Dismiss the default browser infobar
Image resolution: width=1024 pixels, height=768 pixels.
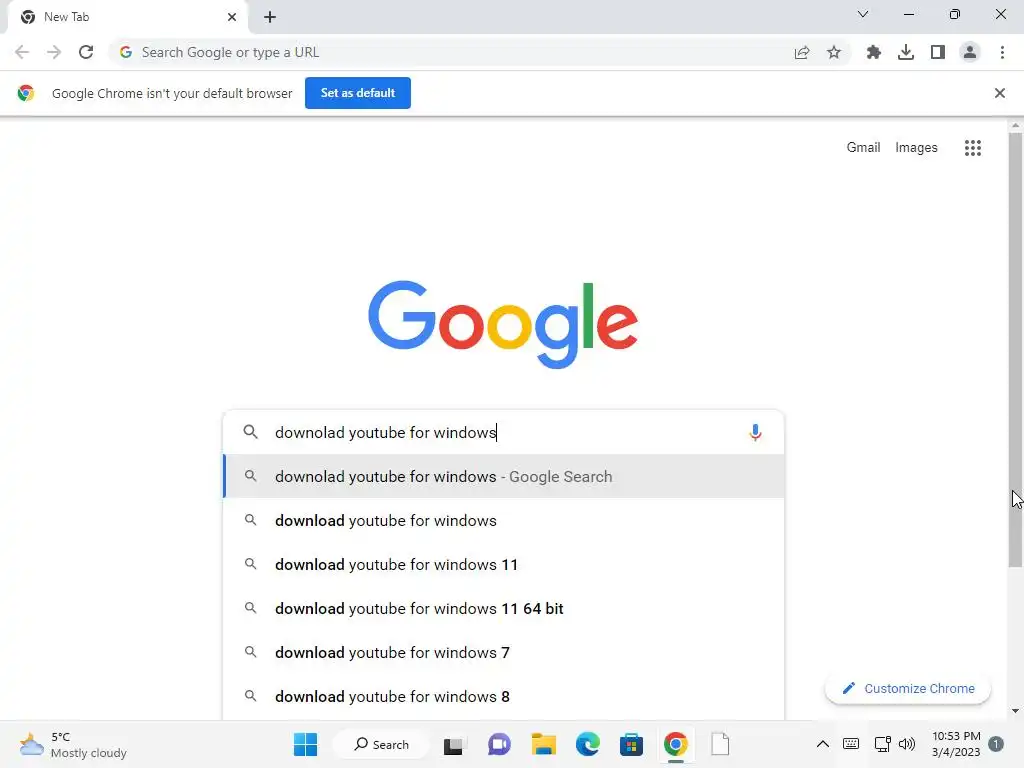click(999, 93)
